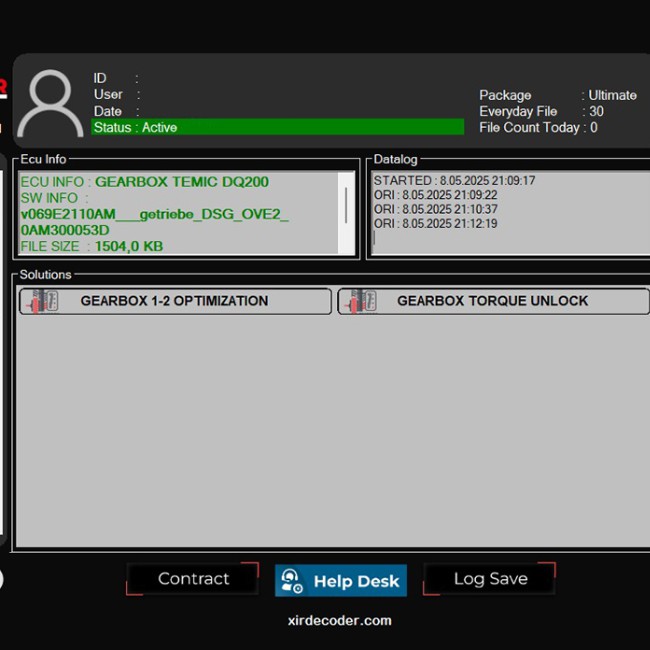Click the user profile avatar icon
The height and width of the screenshot is (650, 650).
50,103
